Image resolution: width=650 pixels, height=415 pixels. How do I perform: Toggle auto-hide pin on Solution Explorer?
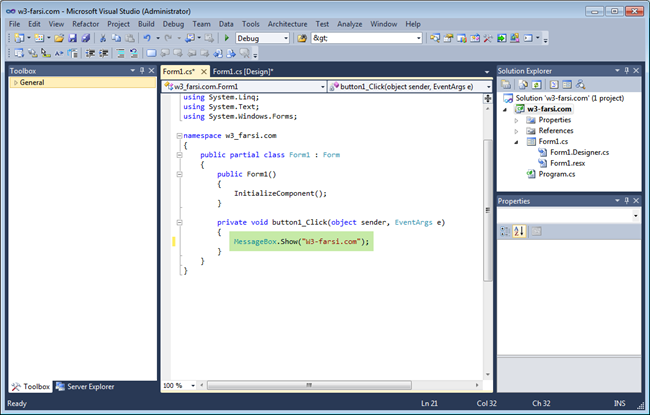(x=626, y=70)
